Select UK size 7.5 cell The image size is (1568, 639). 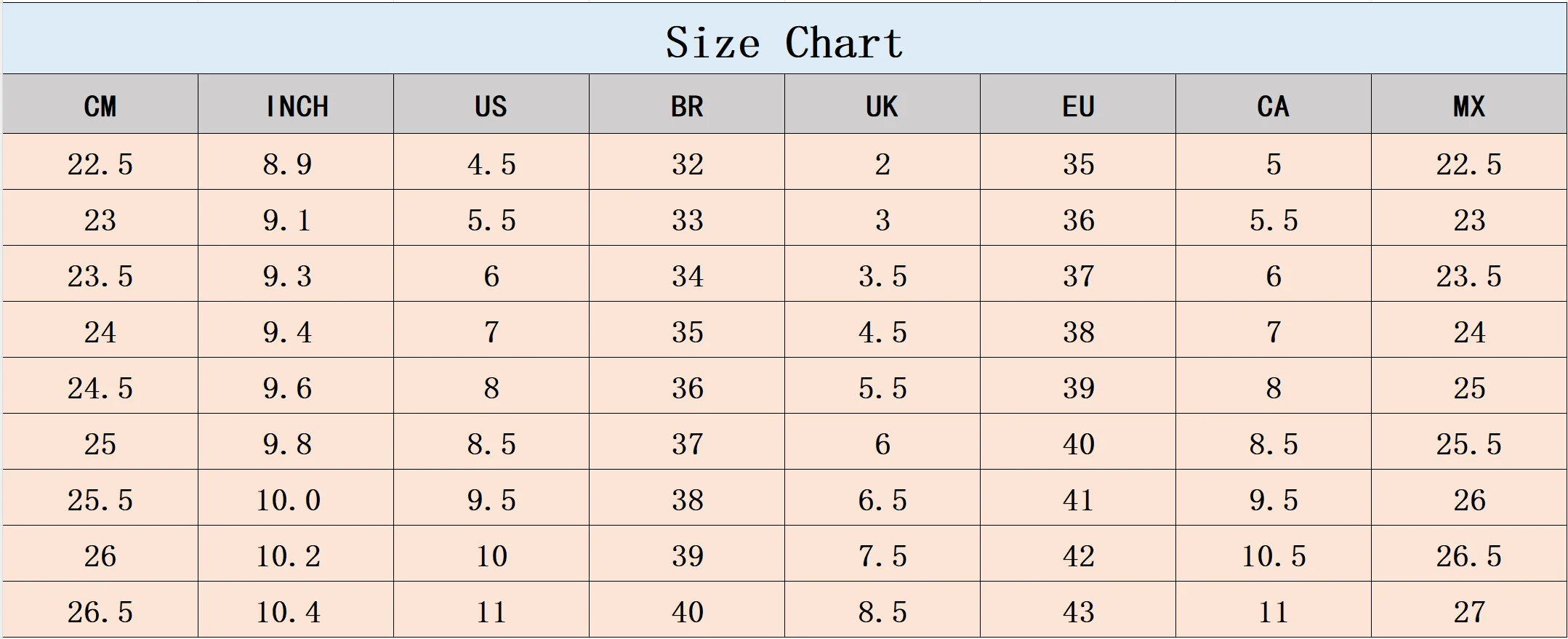[x=882, y=556]
